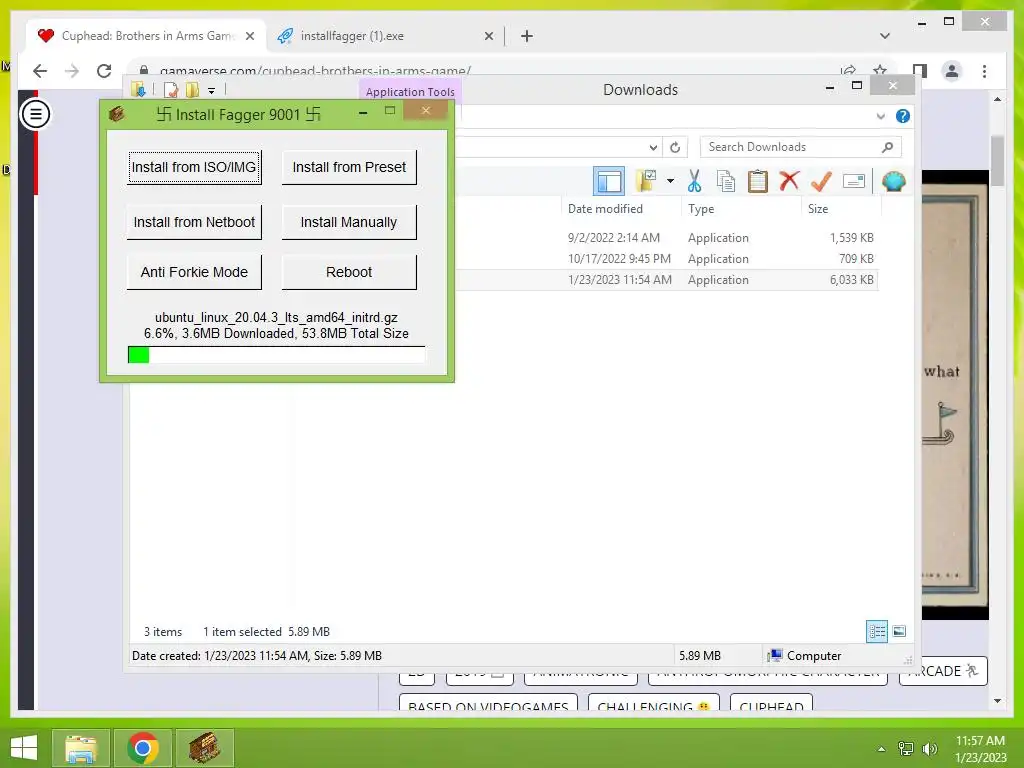Click the installer window title bar icon

tap(117, 114)
